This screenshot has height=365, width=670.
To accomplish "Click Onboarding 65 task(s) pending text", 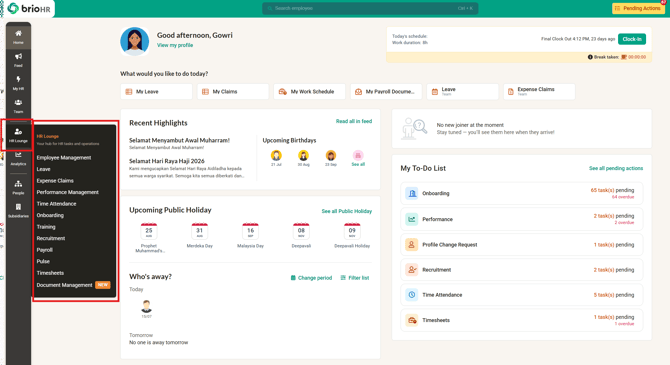I will click(612, 190).
